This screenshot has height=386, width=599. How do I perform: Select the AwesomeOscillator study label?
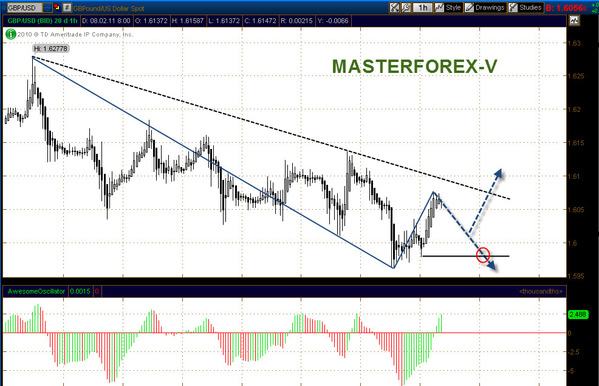(36, 291)
